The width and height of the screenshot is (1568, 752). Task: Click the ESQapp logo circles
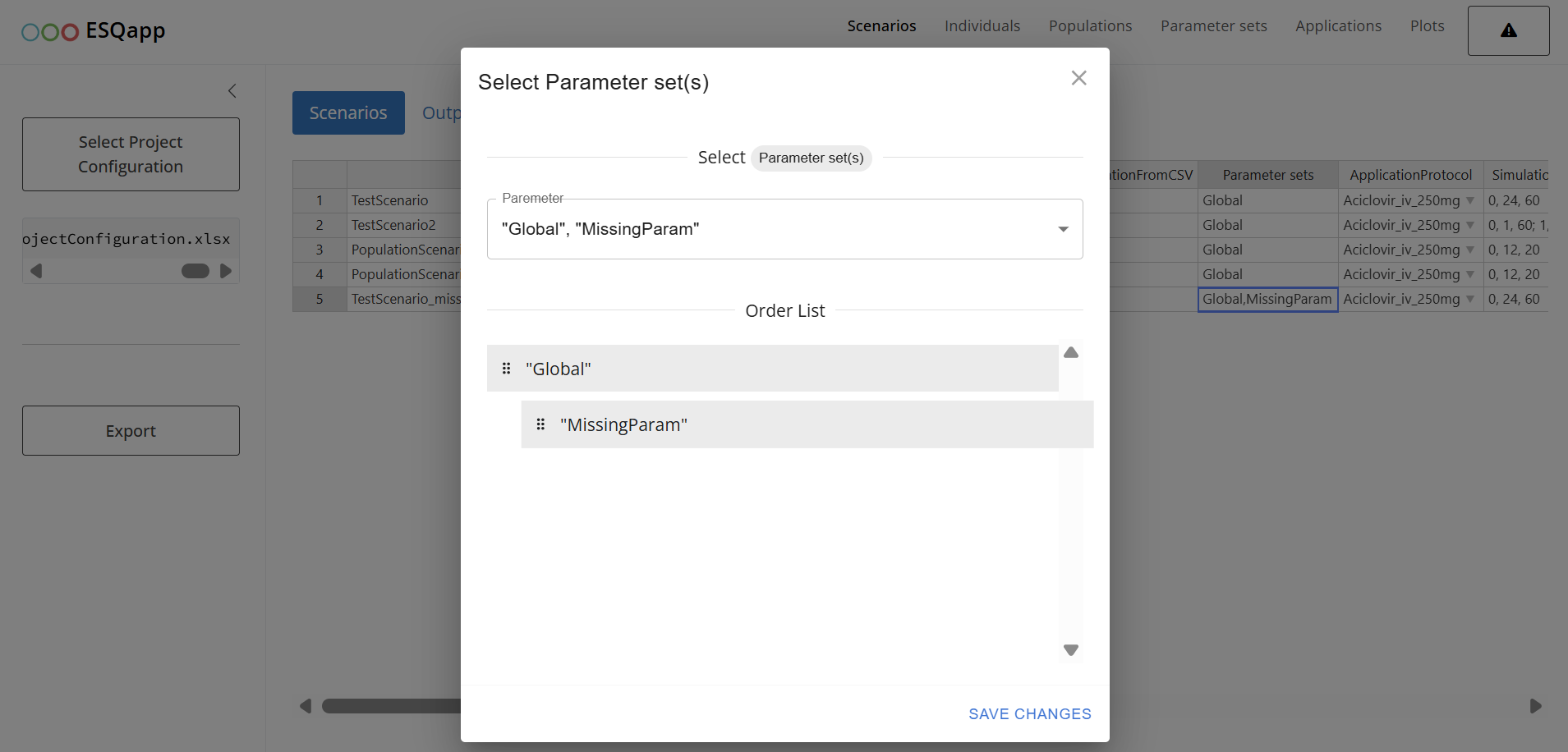[x=50, y=32]
